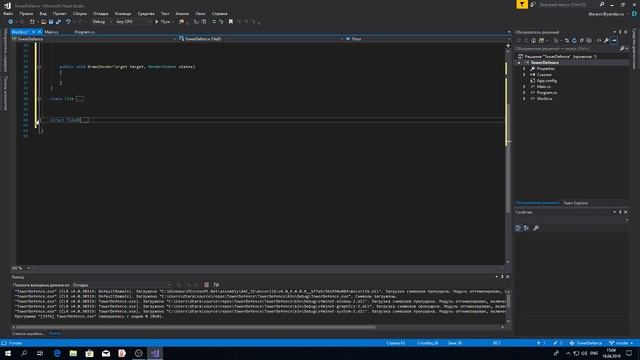
Task: Open the Отладка menu
Action: (100, 13)
